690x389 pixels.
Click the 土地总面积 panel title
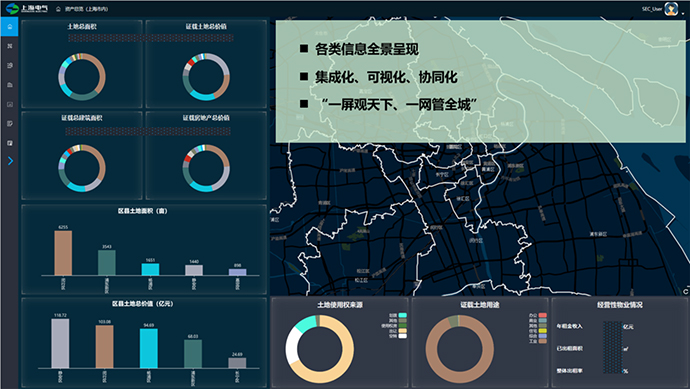pos(82,26)
